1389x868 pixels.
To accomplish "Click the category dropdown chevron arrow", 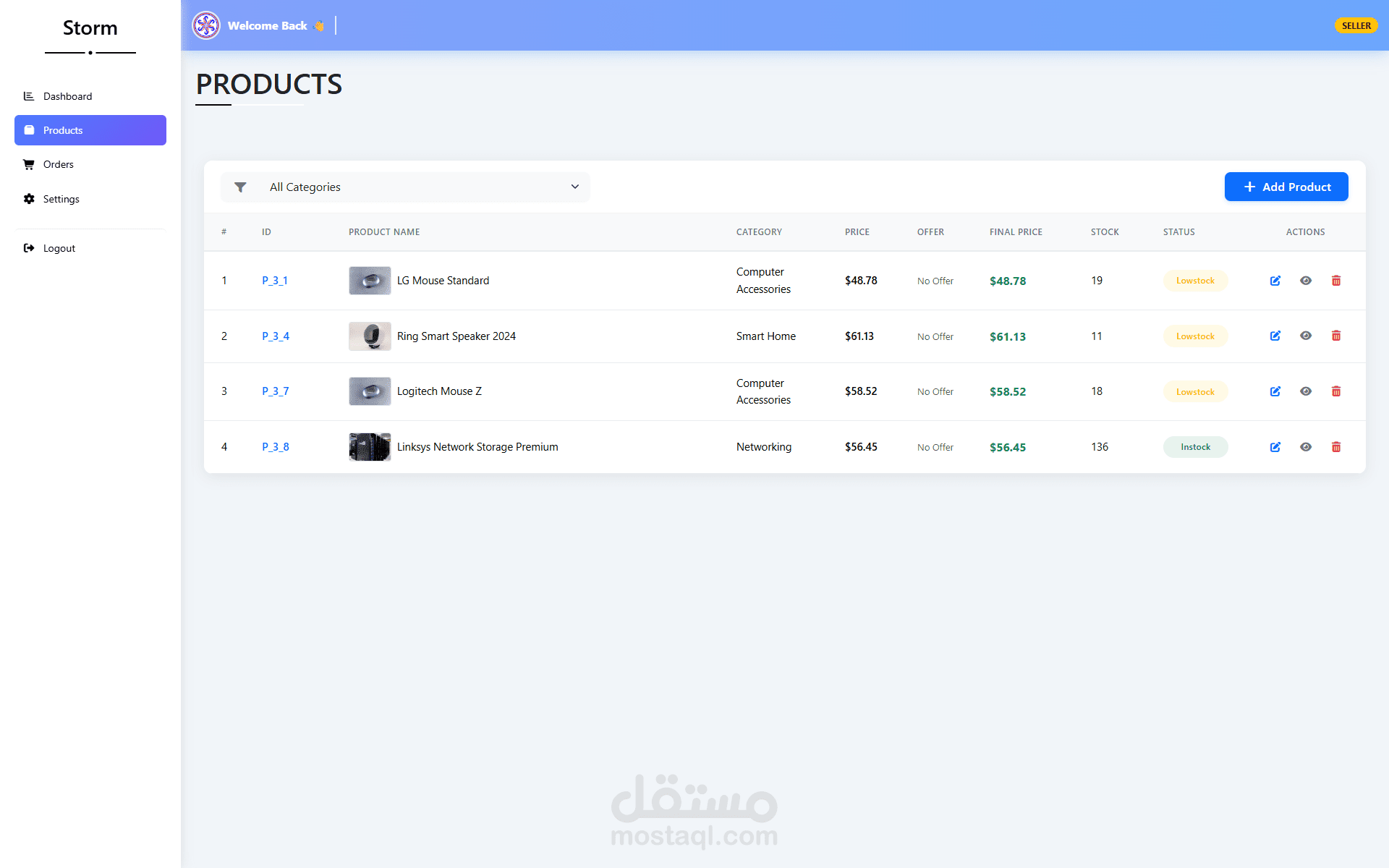I will pos(575,187).
